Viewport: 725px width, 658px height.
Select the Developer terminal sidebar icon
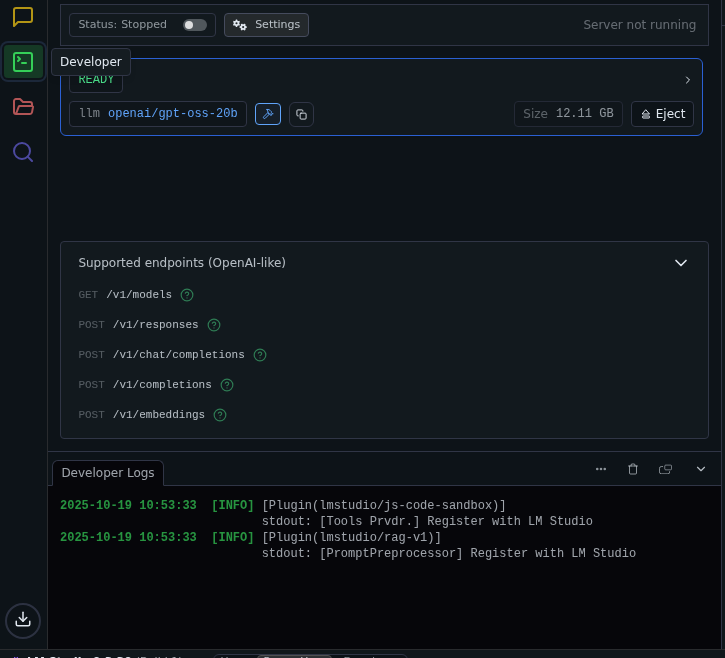point(23,62)
